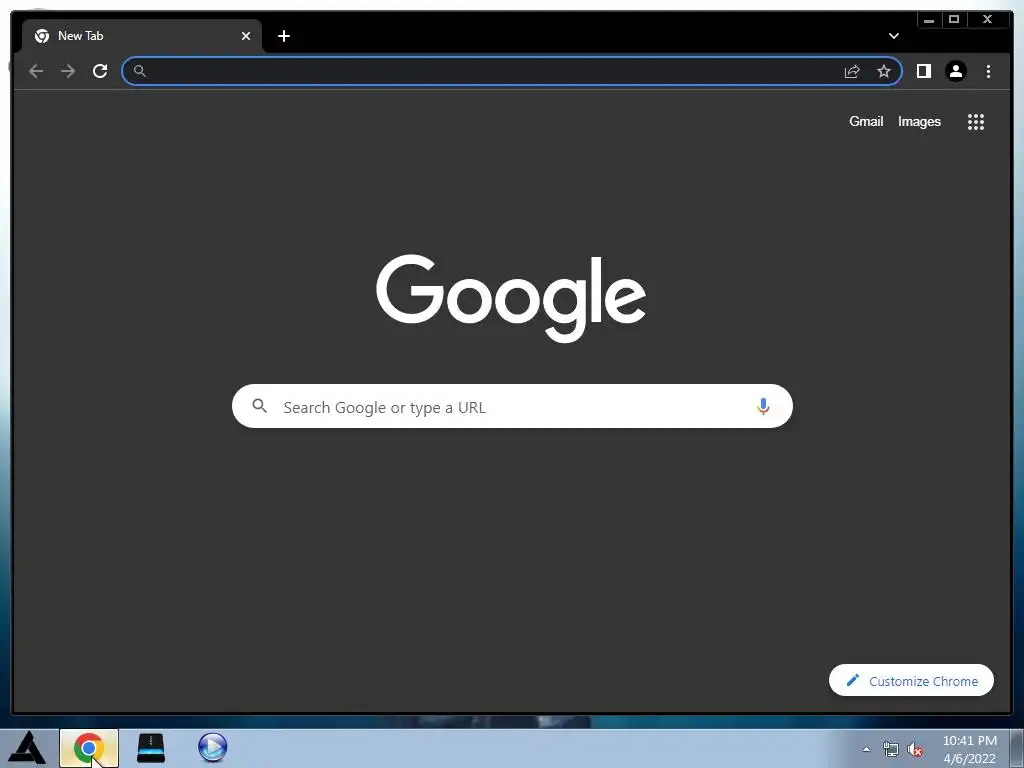This screenshot has height=768, width=1024.
Task: Open the Start menu logo on taskbar
Action: click(x=27, y=748)
